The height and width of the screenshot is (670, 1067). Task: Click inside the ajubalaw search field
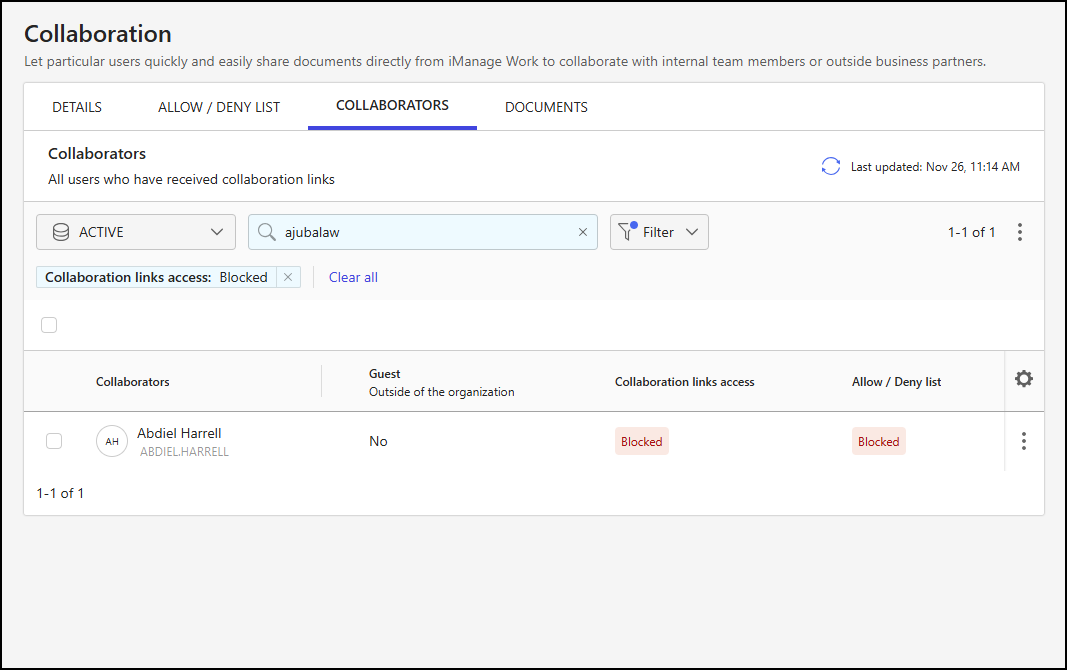pyautogui.click(x=420, y=231)
